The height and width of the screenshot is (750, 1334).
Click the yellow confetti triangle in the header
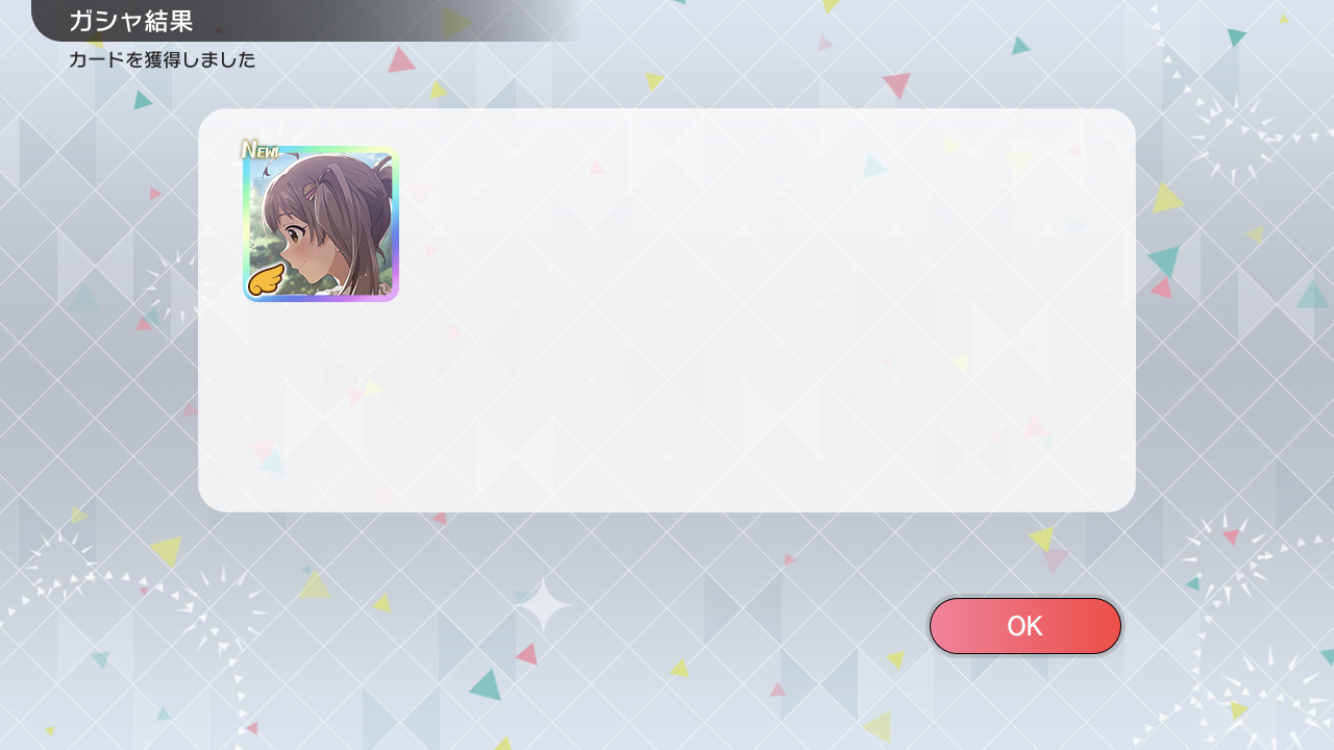pyautogui.click(x=456, y=22)
